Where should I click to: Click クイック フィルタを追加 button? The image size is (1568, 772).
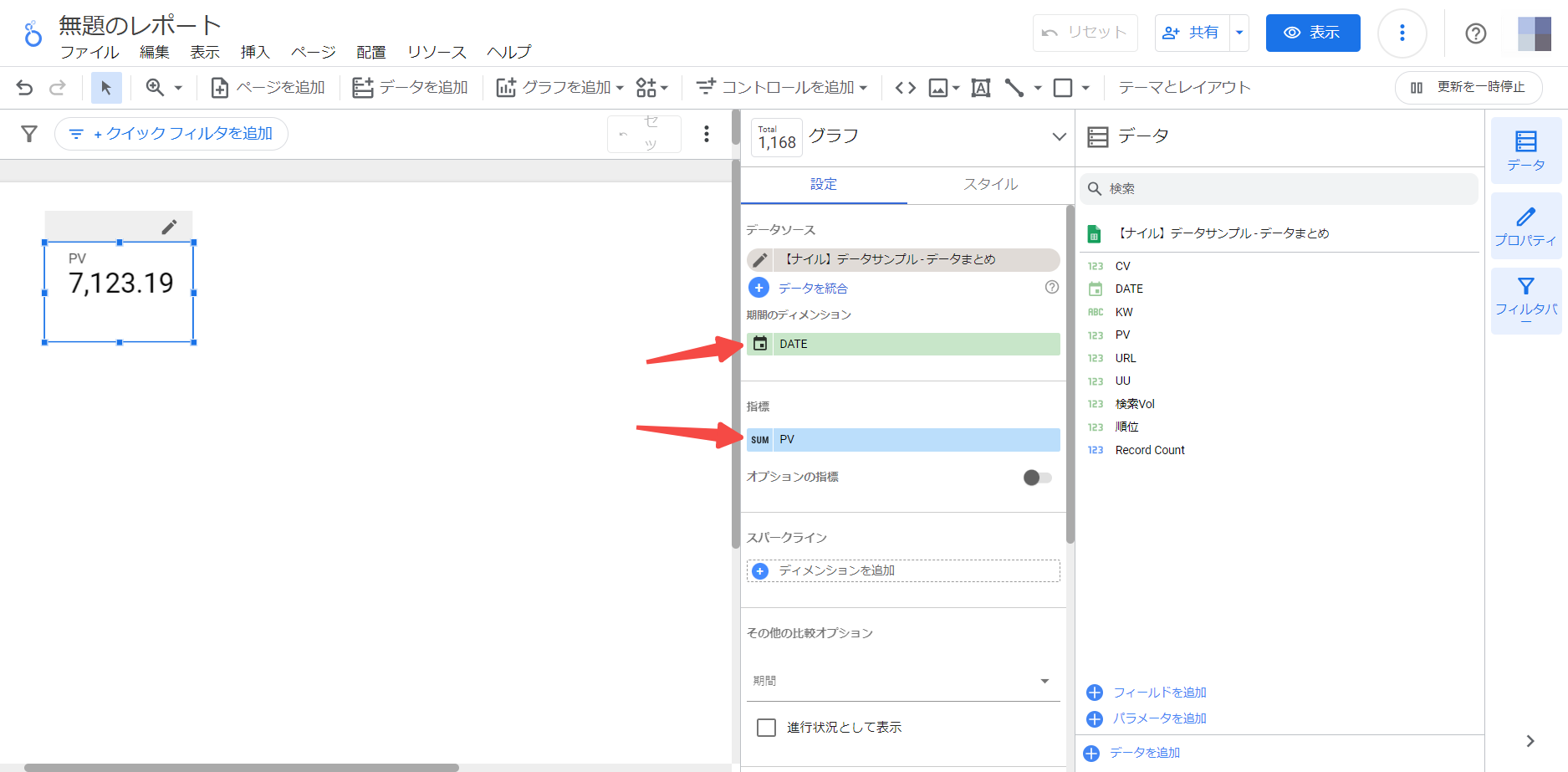[x=171, y=134]
